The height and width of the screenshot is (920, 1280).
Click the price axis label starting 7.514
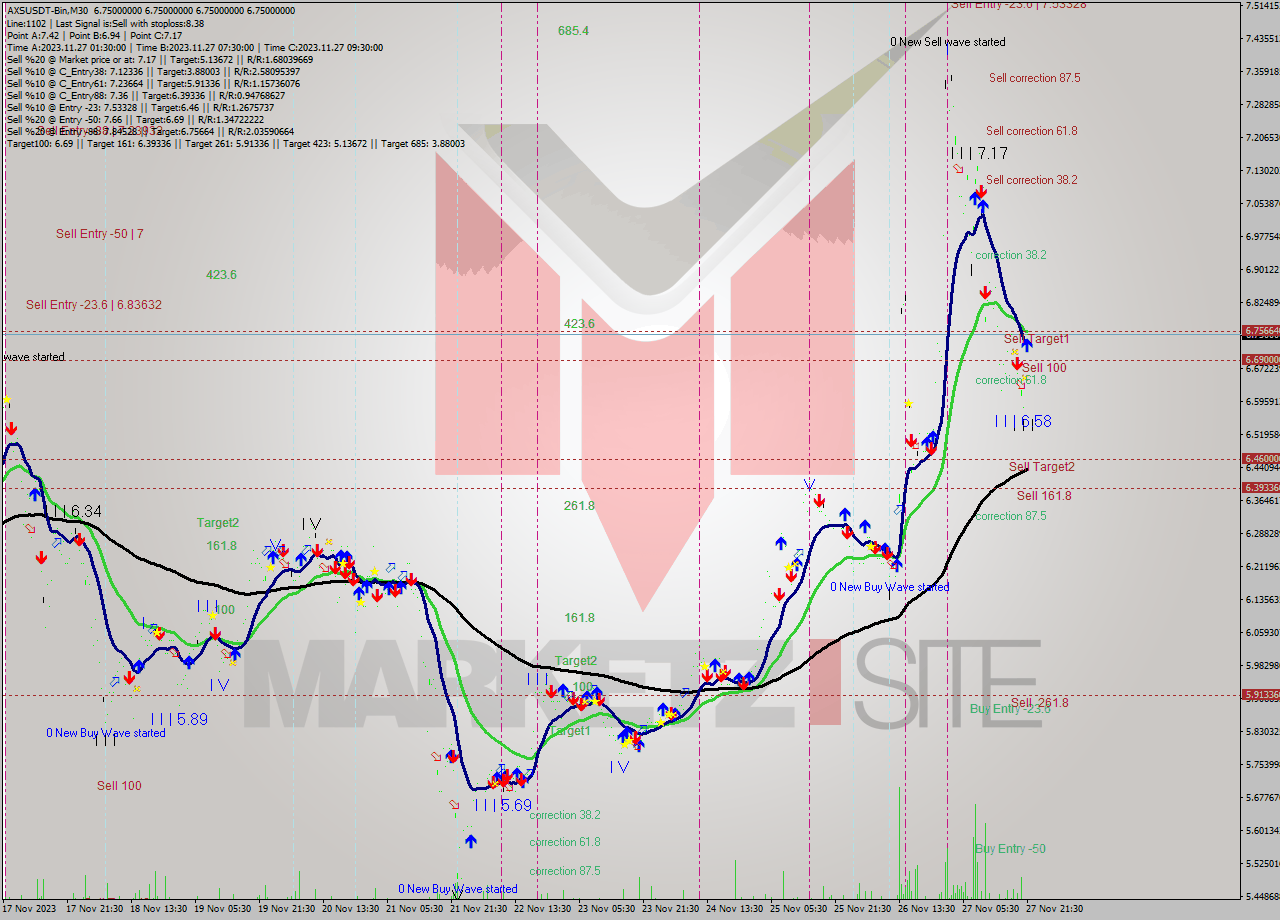coord(1262,6)
